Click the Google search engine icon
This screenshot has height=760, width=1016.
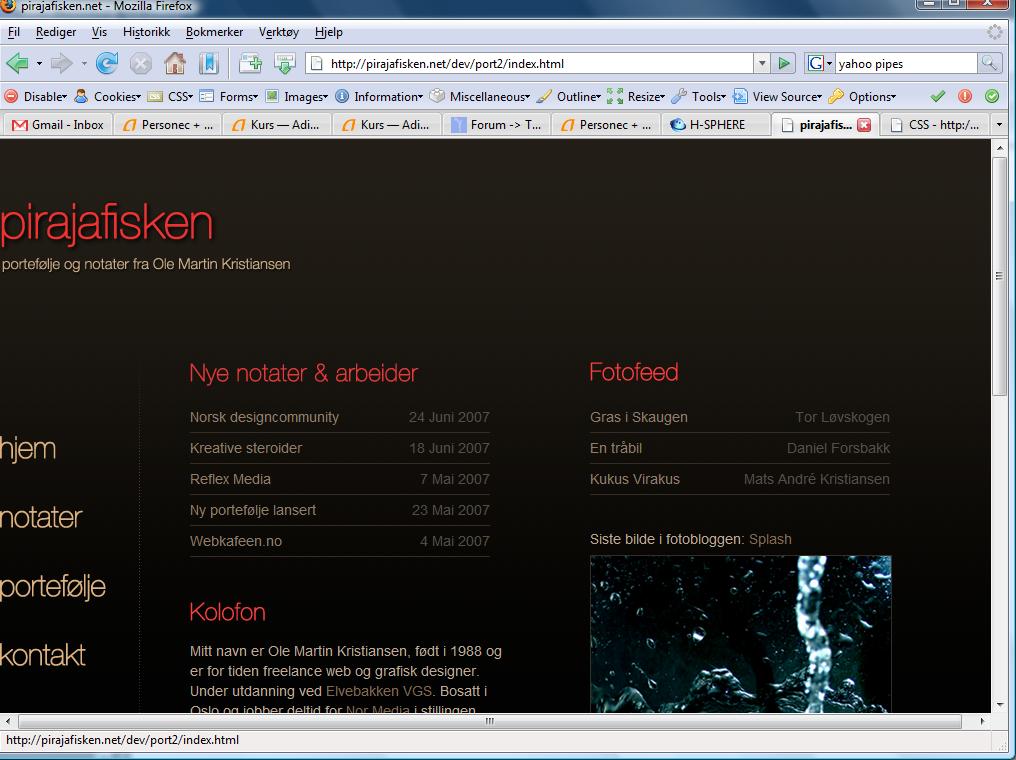[816, 63]
